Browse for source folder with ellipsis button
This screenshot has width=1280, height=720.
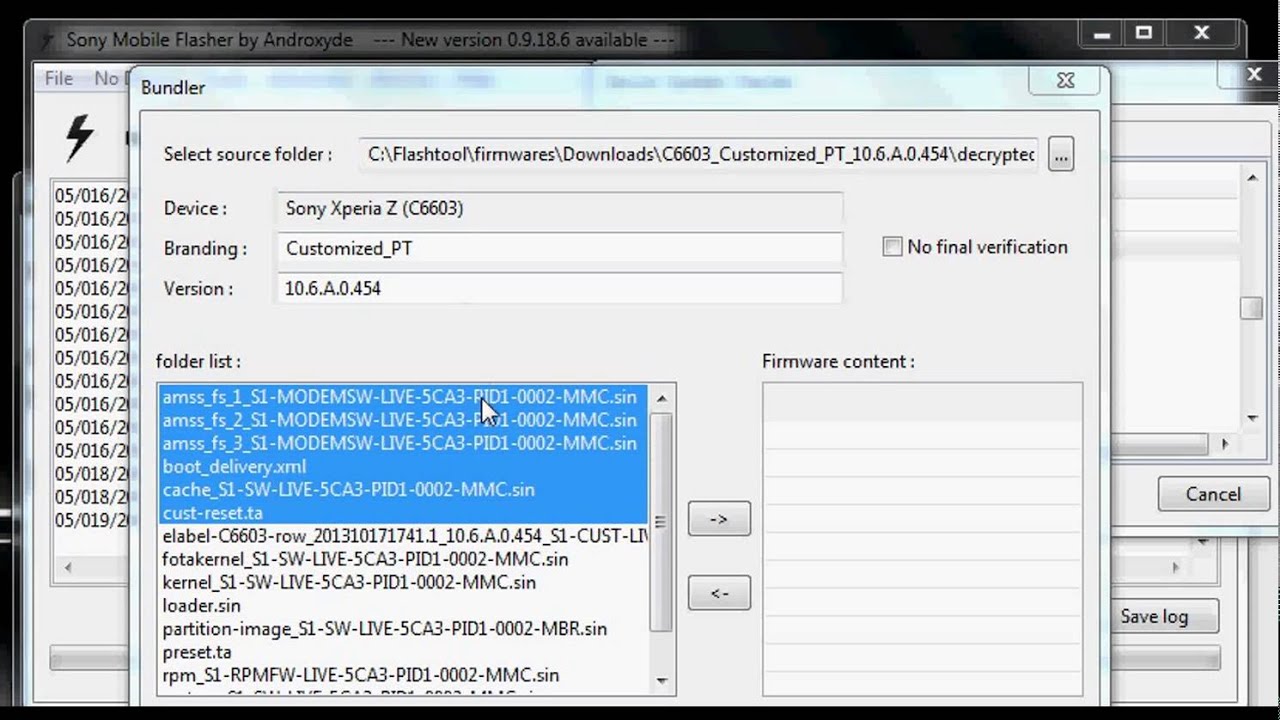click(1061, 155)
